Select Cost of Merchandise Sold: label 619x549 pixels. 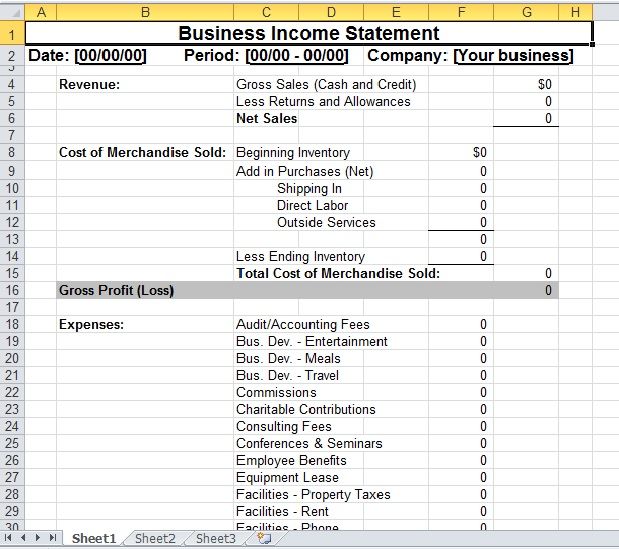pyautogui.click(x=145, y=152)
